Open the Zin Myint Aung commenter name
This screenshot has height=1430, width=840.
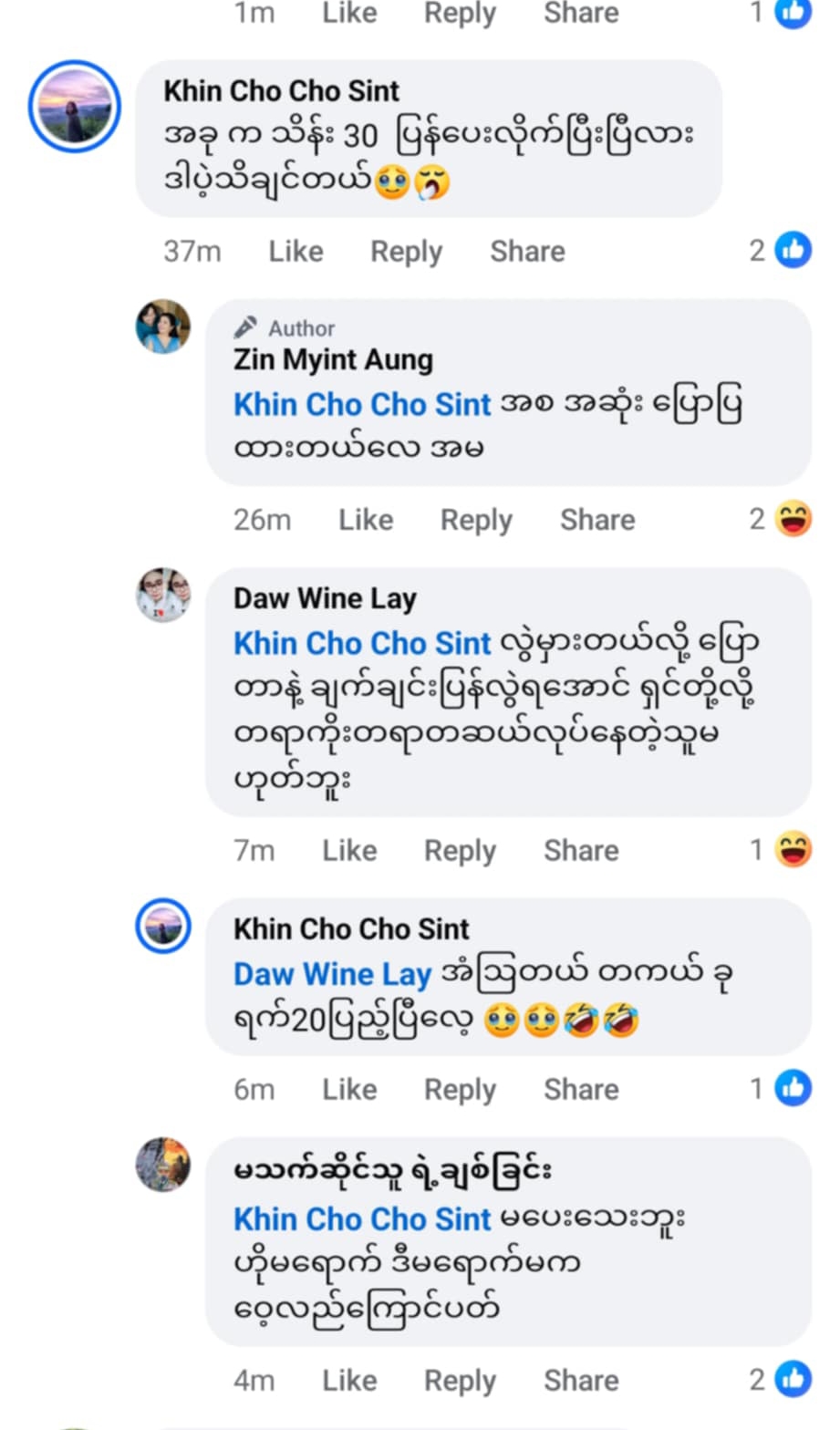point(333,360)
